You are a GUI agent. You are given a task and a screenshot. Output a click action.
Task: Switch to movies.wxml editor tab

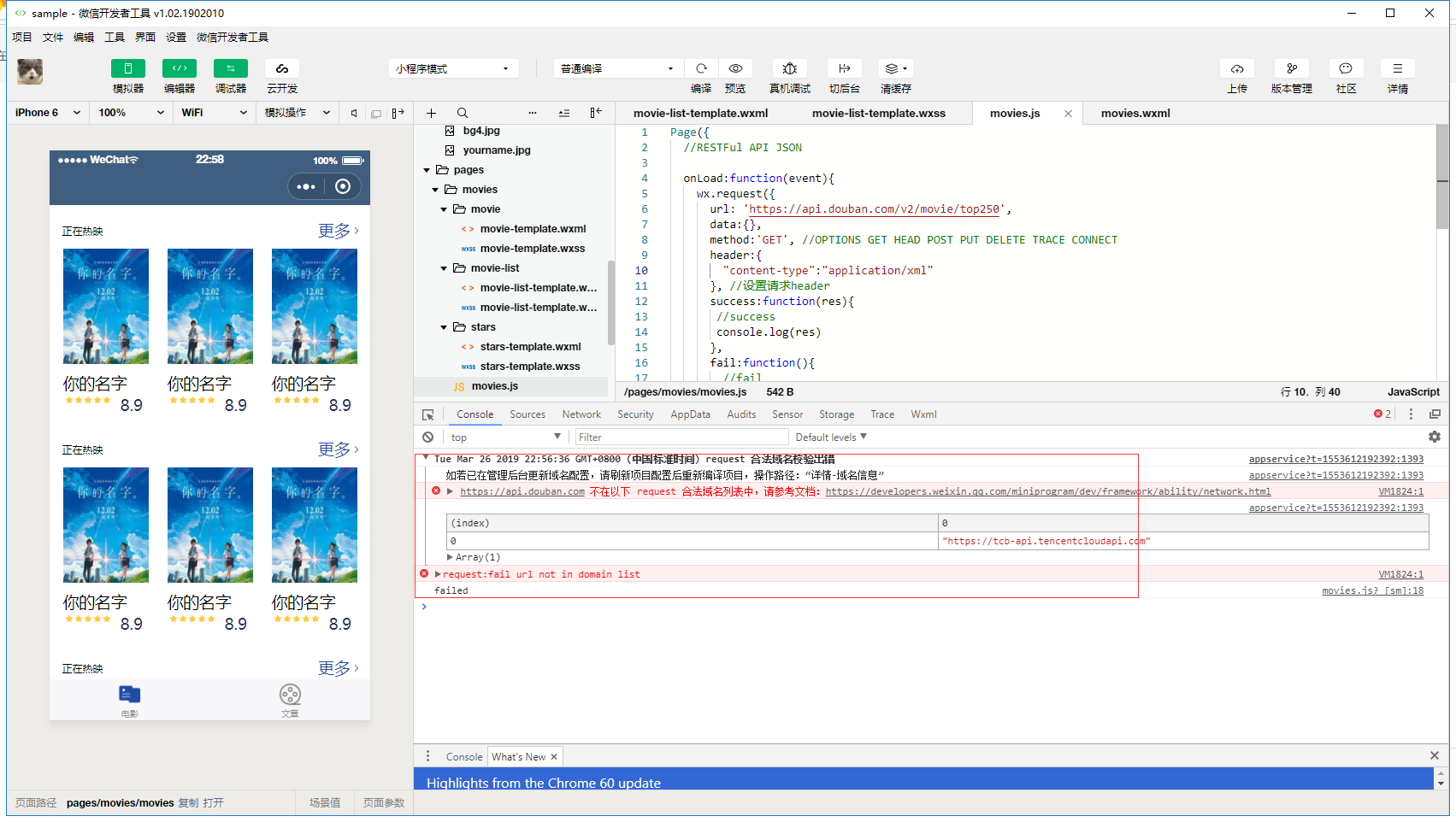coord(1135,113)
